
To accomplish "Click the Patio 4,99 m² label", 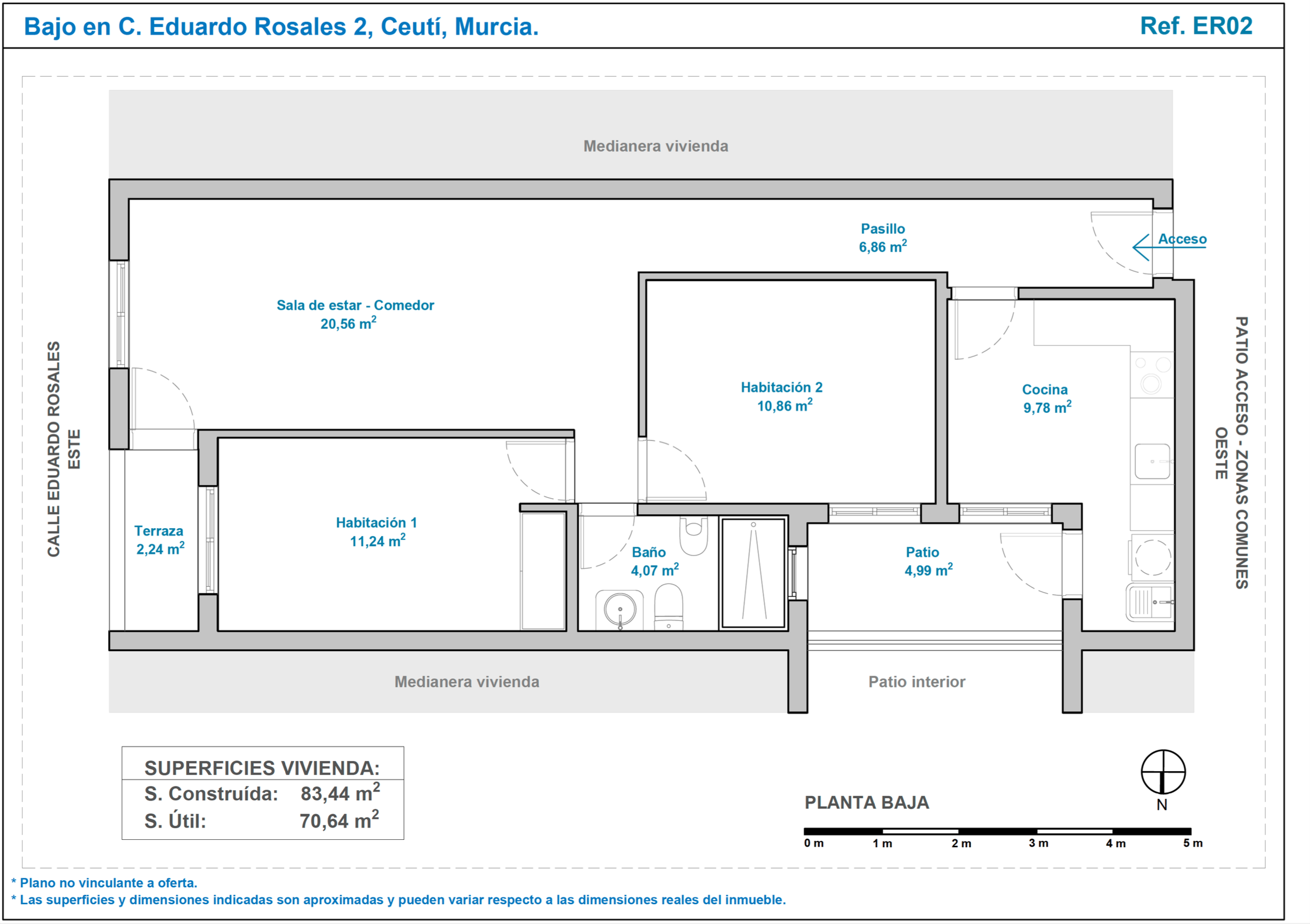I will click(927, 561).
